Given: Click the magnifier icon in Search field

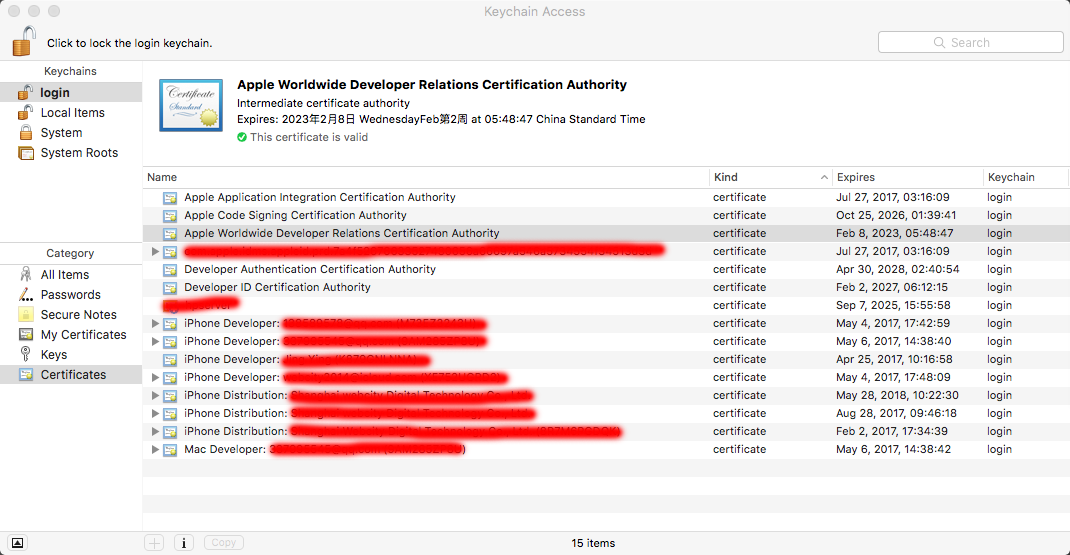Looking at the screenshot, I should point(940,42).
